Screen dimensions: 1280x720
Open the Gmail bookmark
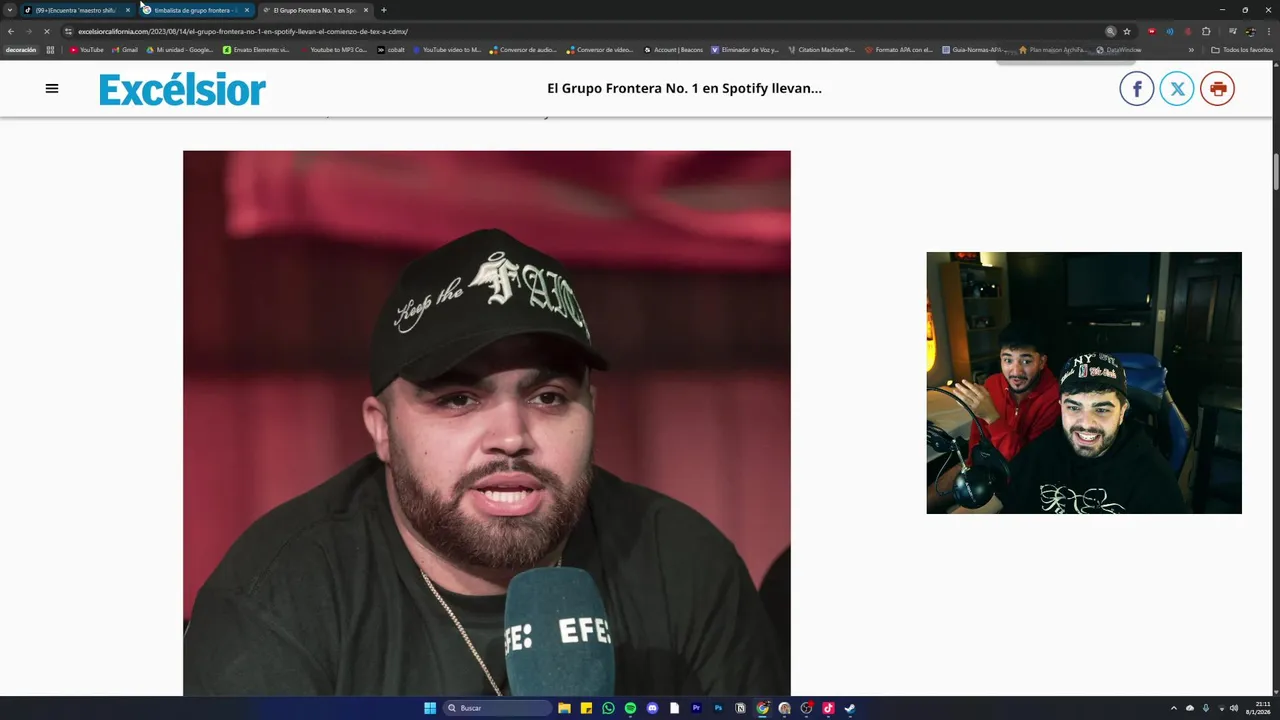[x=125, y=50]
